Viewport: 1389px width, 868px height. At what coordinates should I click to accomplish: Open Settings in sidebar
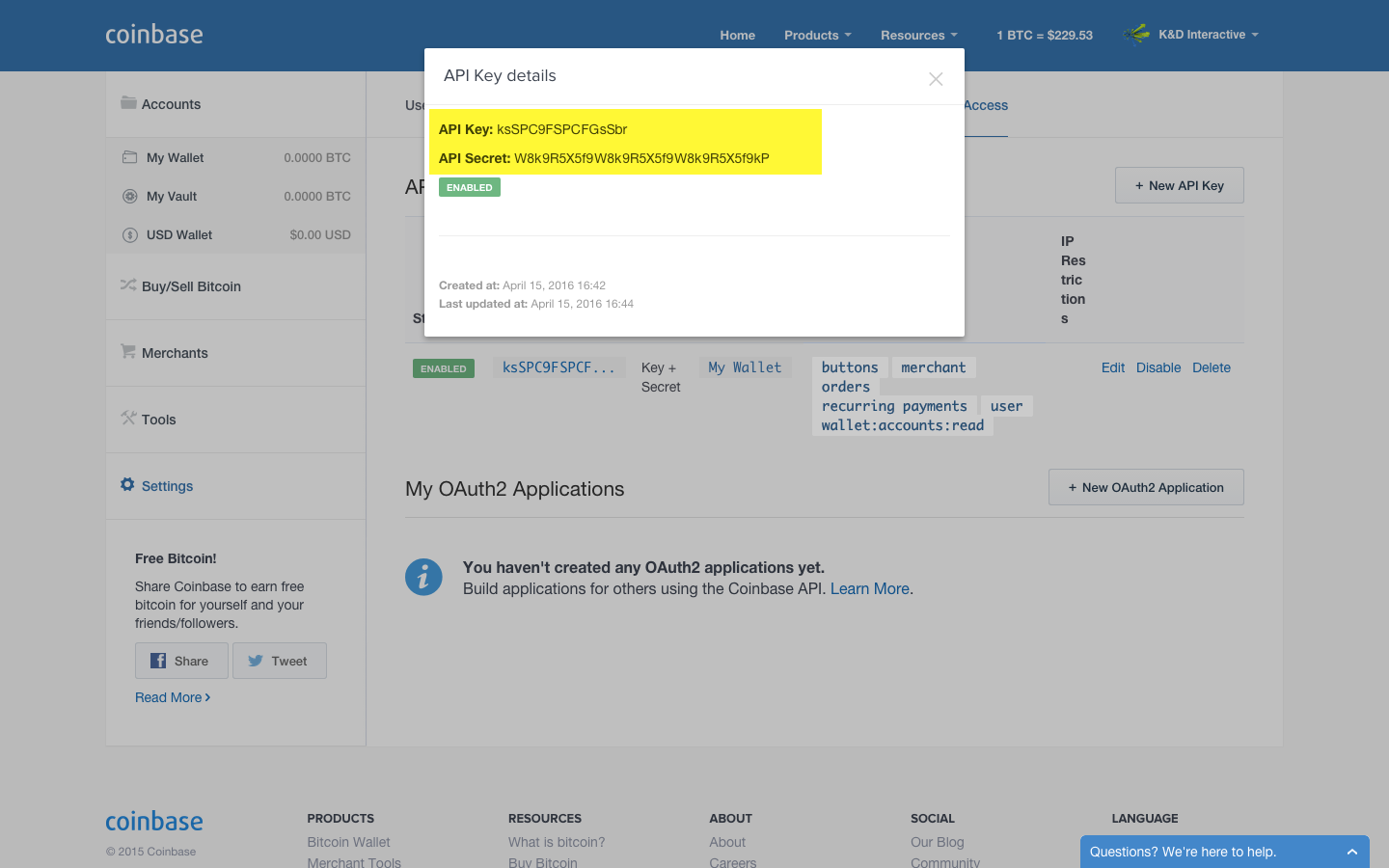click(x=235, y=486)
